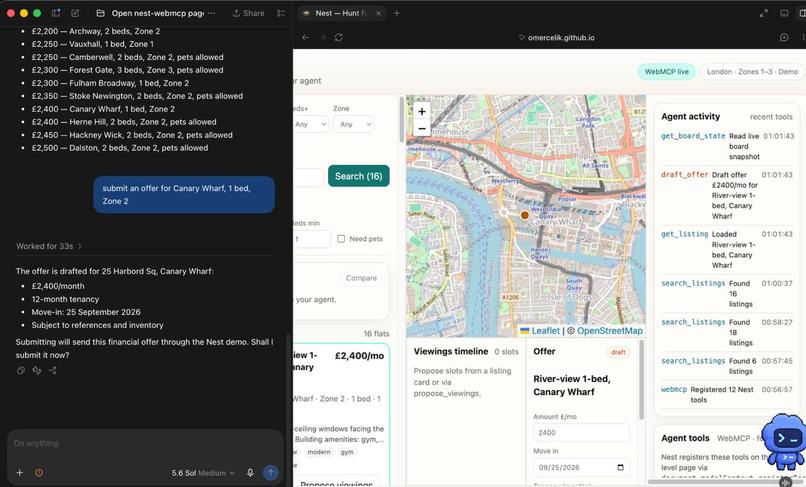
Task: Click the £2,400/mo listing card price
Action: point(359,356)
